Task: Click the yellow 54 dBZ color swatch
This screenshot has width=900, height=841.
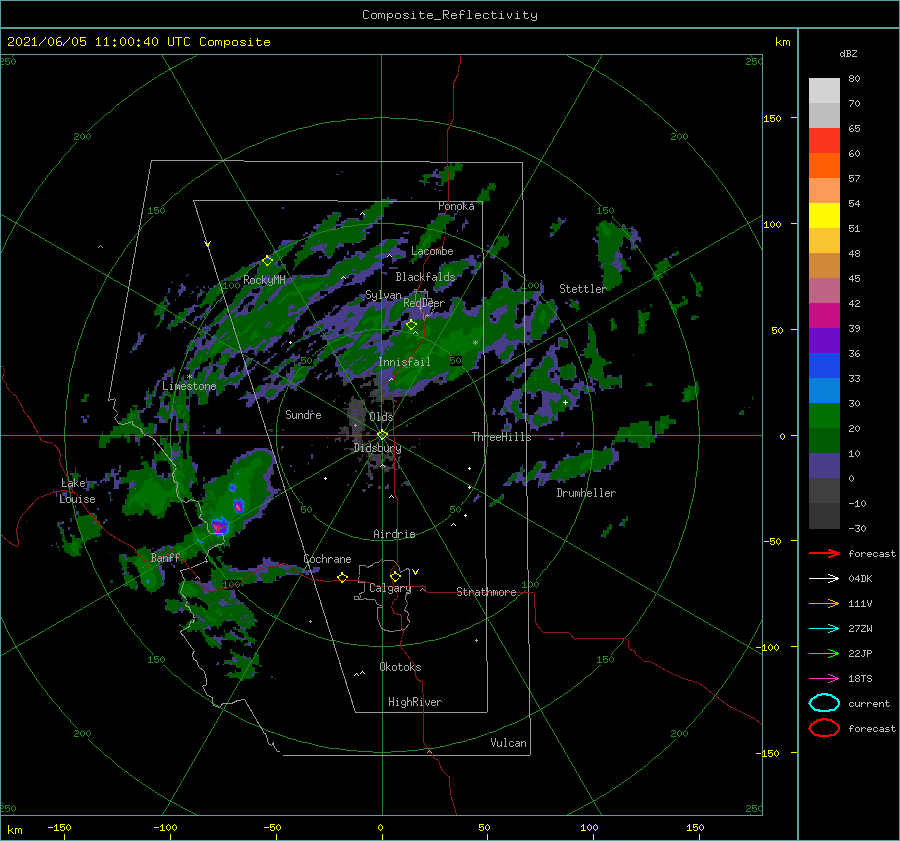Action: coord(824,215)
